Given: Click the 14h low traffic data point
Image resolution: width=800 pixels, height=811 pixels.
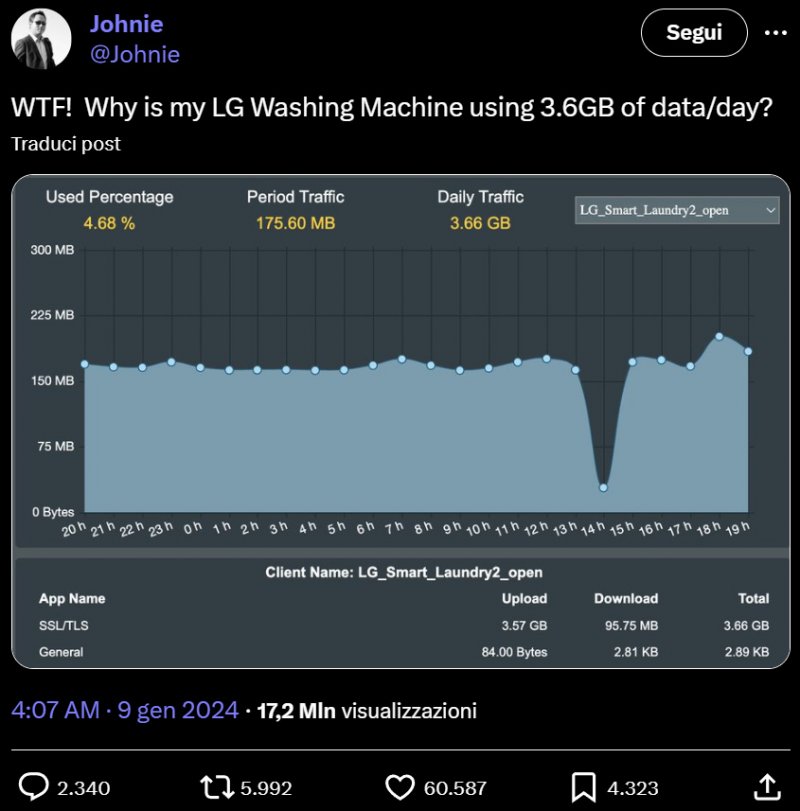Looking at the screenshot, I should 603,487.
